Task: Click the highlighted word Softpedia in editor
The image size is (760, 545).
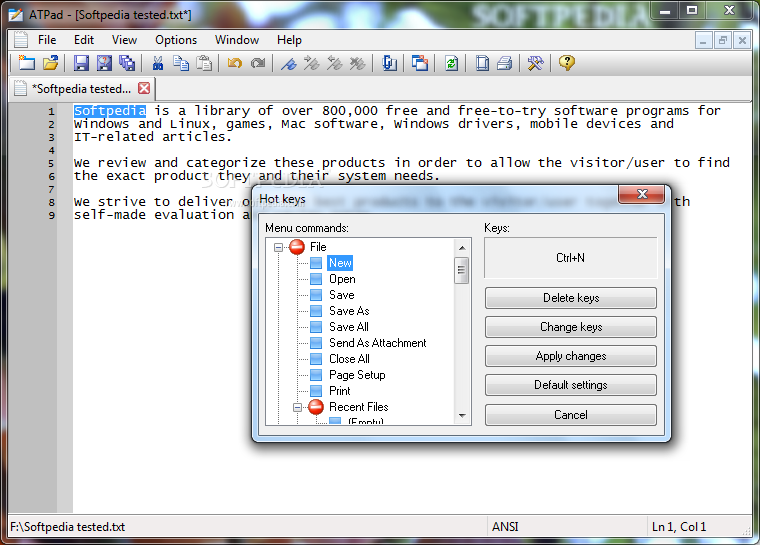Action: [x=110, y=111]
